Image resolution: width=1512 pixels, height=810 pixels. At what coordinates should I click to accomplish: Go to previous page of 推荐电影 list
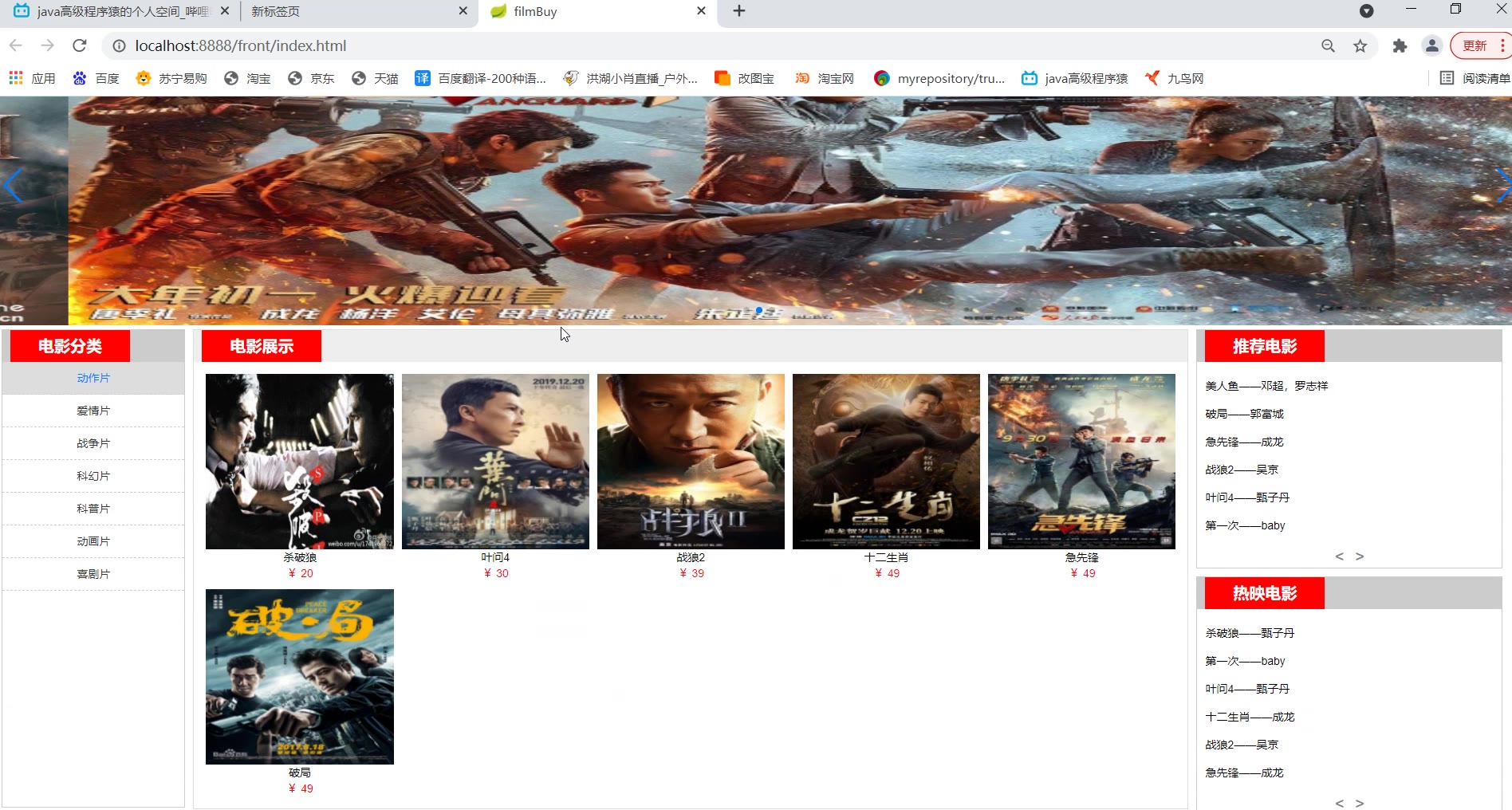pyautogui.click(x=1340, y=556)
